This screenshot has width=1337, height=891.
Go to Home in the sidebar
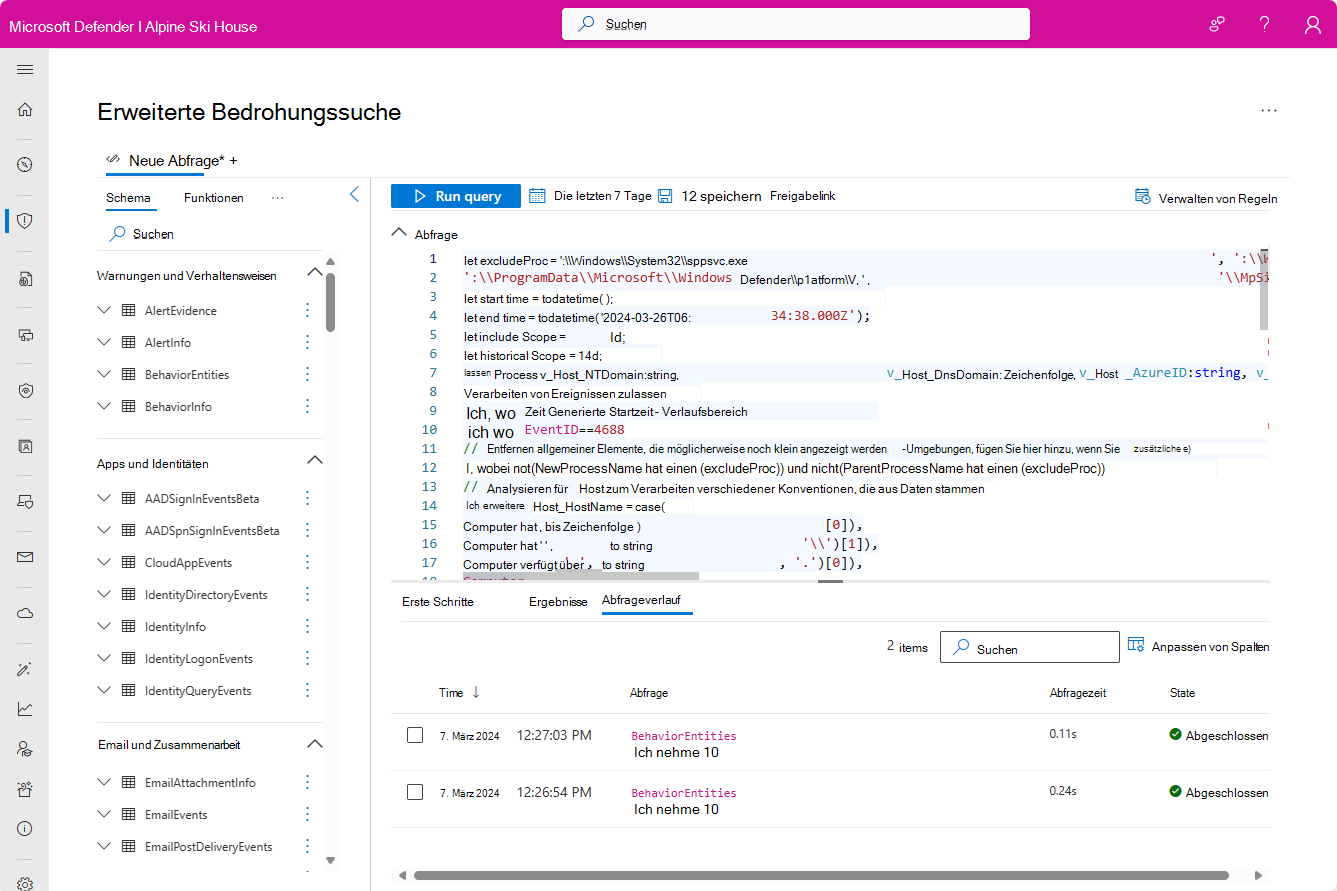25,110
